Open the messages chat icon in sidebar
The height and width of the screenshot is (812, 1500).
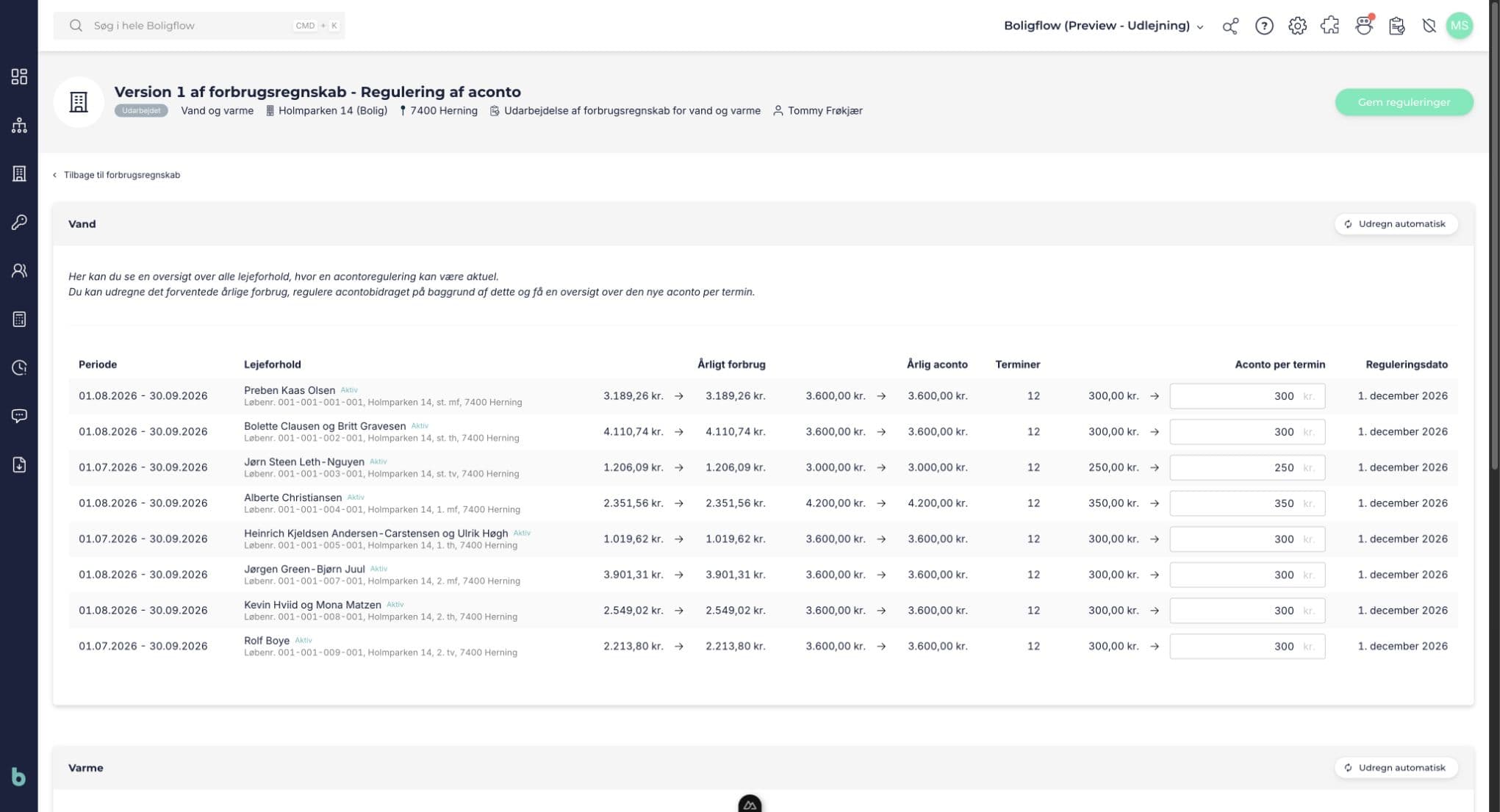(x=19, y=416)
